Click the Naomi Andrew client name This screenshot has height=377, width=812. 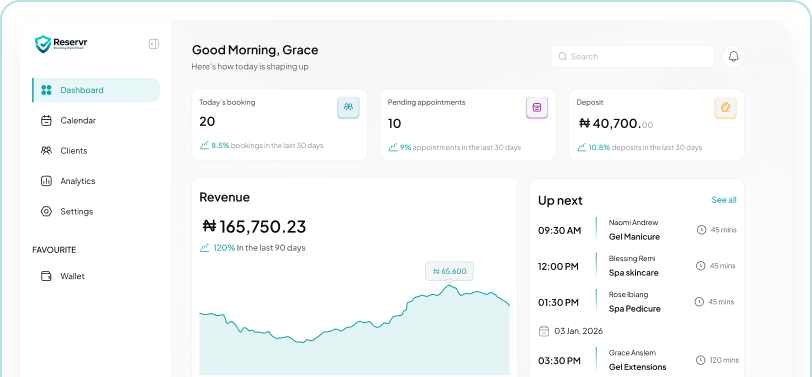(633, 223)
